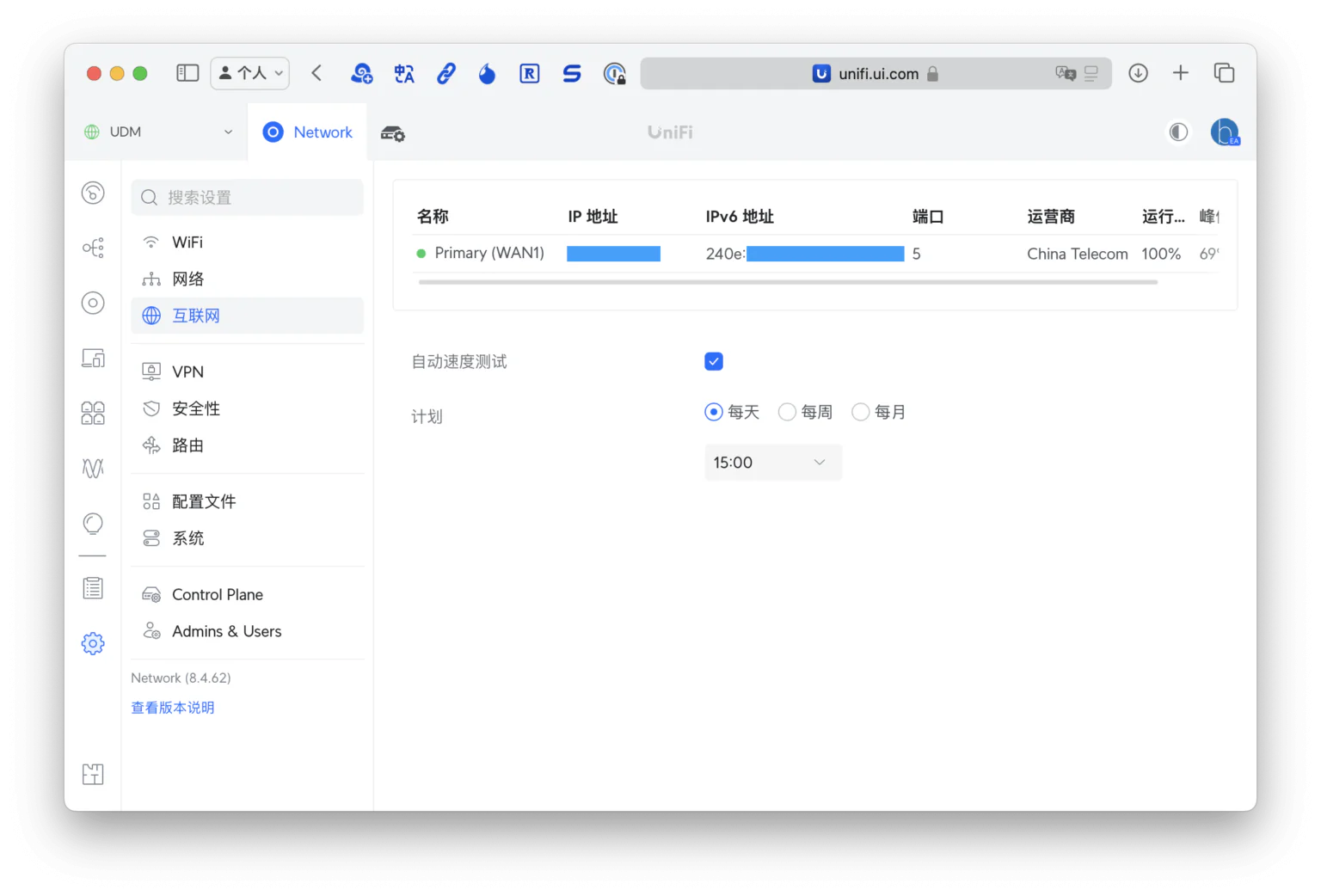Select the 每周 weekly radio option
1321x896 pixels.
[x=787, y=412]
